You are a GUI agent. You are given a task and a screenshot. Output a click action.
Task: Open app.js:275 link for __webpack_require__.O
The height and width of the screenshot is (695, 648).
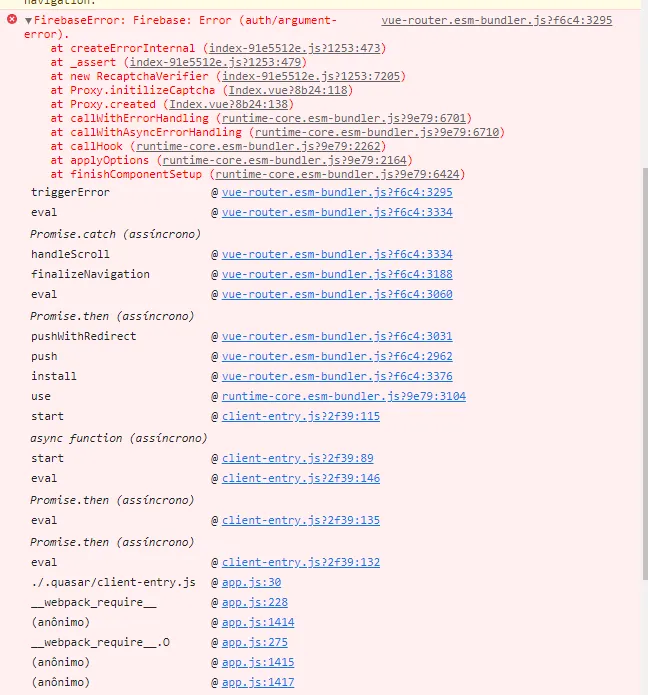pyautogui.click(x=254, y=642)
